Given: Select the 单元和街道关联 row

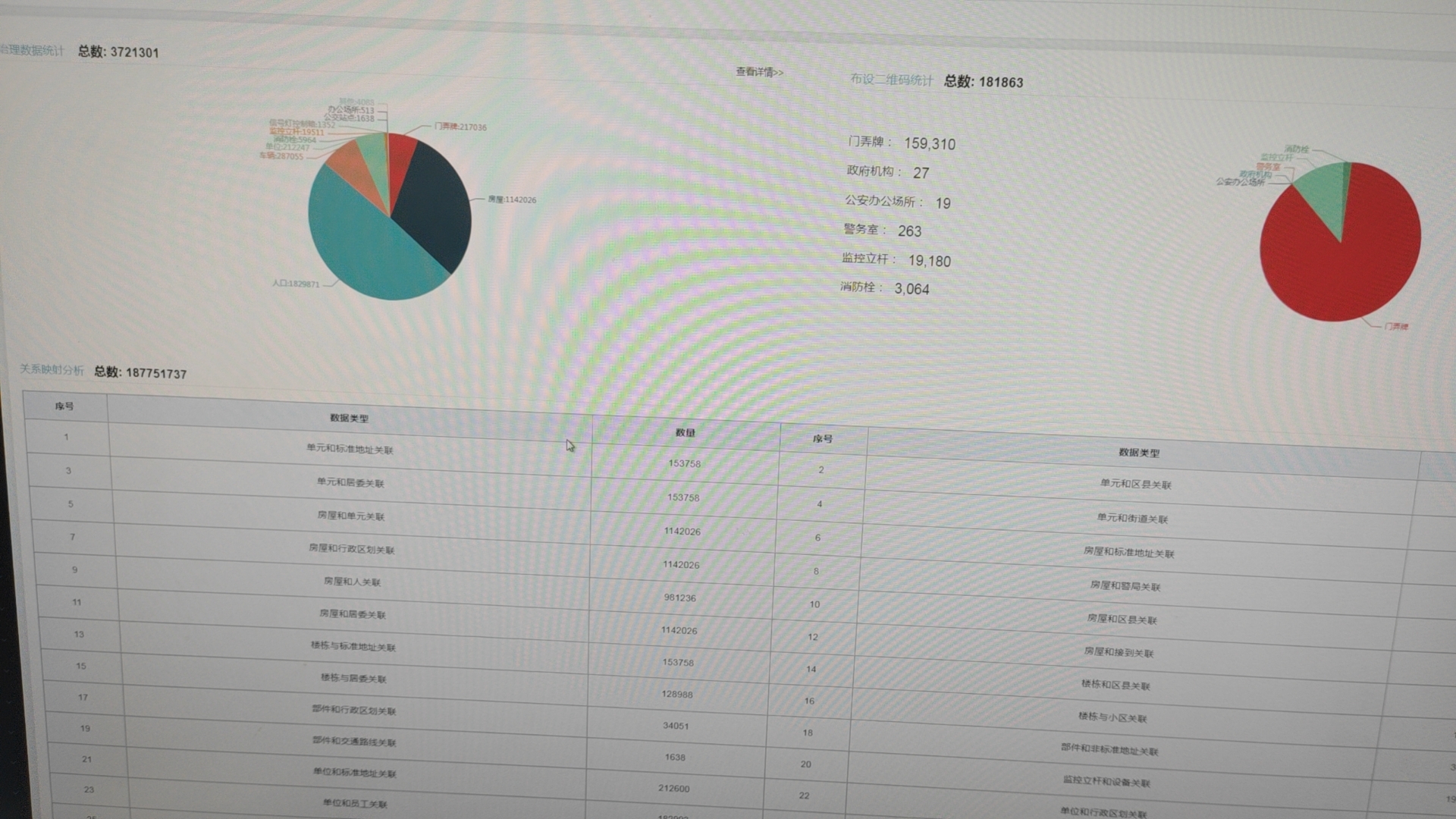Looking at the screenshot, I should [x=1132, y=519].
